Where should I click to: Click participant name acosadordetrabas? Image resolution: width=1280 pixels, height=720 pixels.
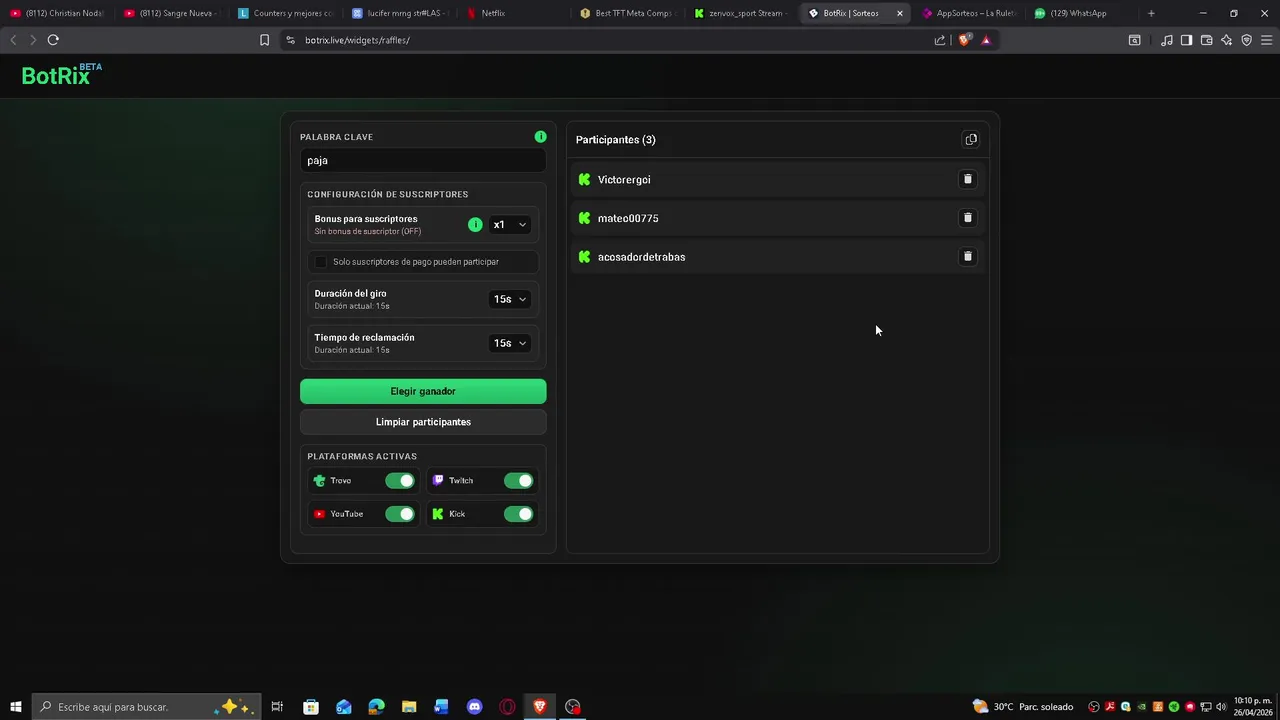pos(641,257)
